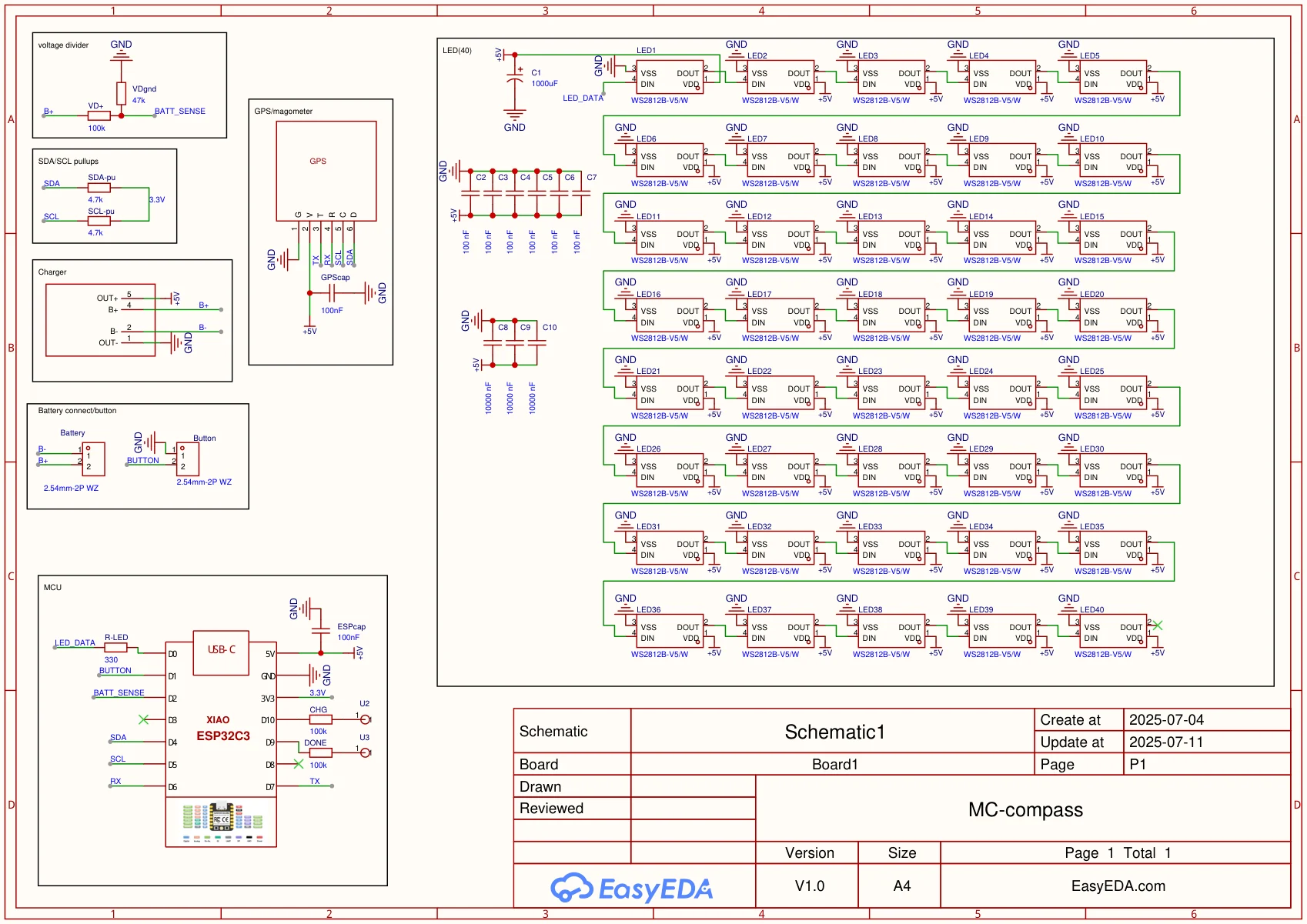Click the 'Reviewed' title block label
Viewport: 1307px width, 924px height.
coord(551,809)
